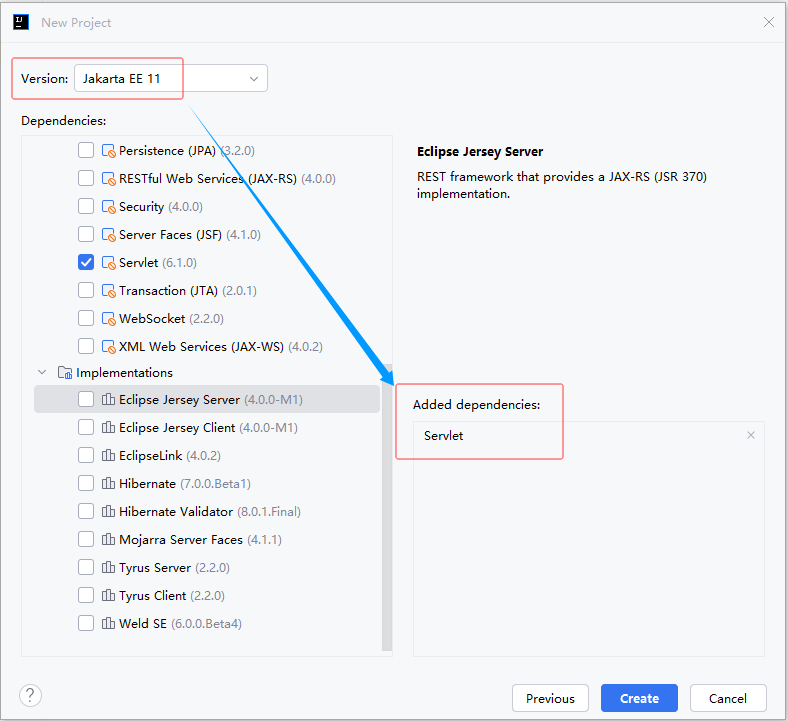Click the XML Web Services specification icon
This screenshot has height=721, width=788.
(109, 347)
